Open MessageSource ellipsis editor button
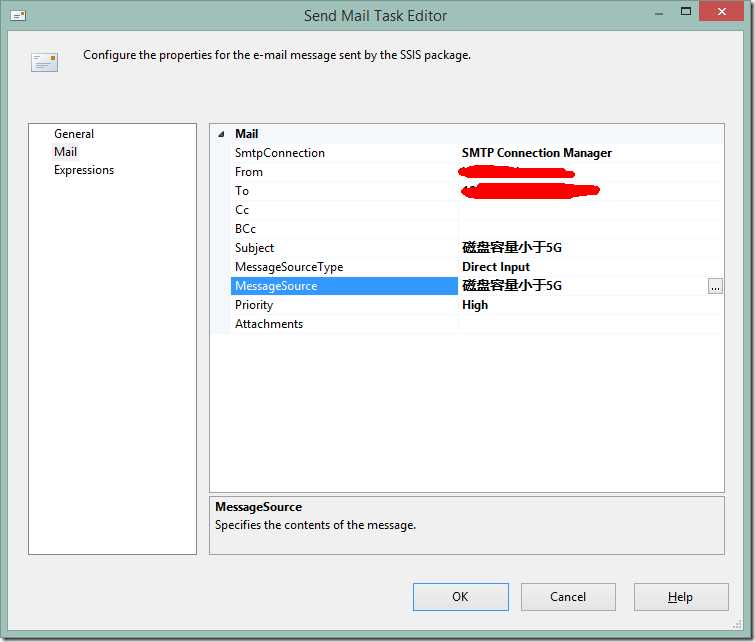This screenshot has height=642, width=755. tap(715, 287)
